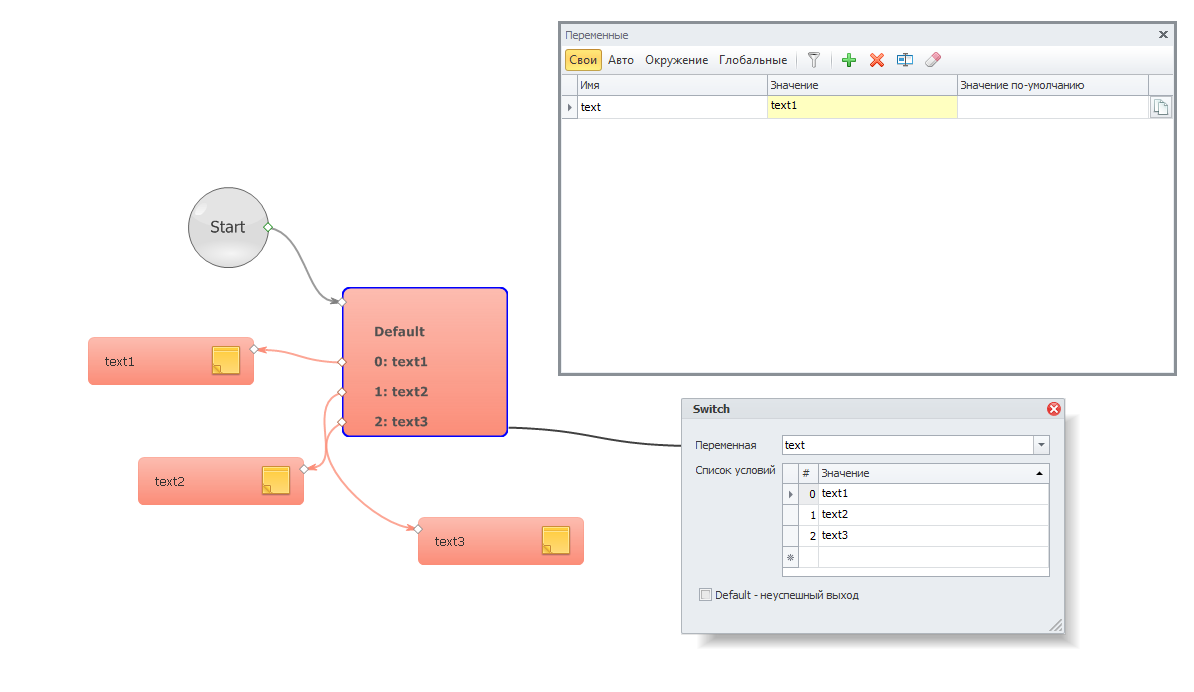The image size is (1194, 692).
Task: Add a new variable with green plus
Action: coord(849,60)
